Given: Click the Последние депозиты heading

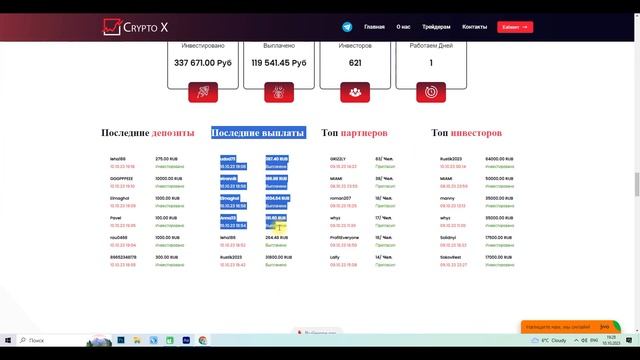Looking at the screenshot, I should 148,133.
